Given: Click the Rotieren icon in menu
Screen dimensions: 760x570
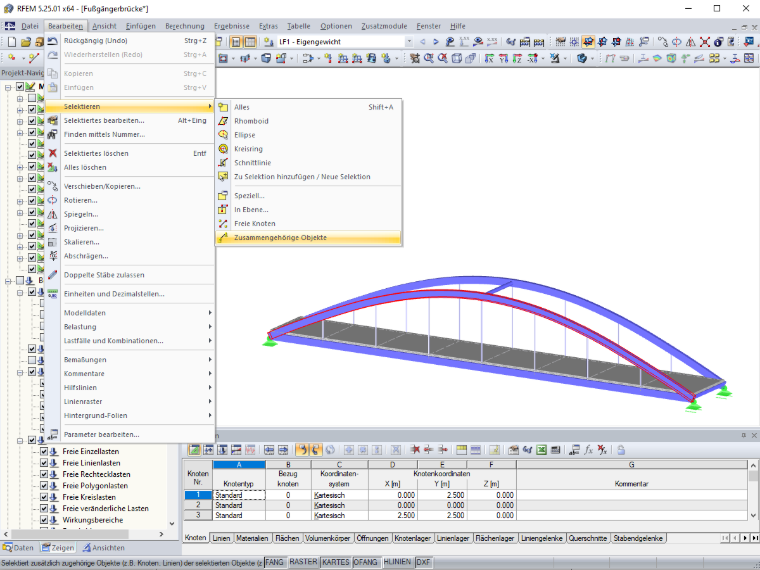Looking at the screenshot, I should click(52, 200).
